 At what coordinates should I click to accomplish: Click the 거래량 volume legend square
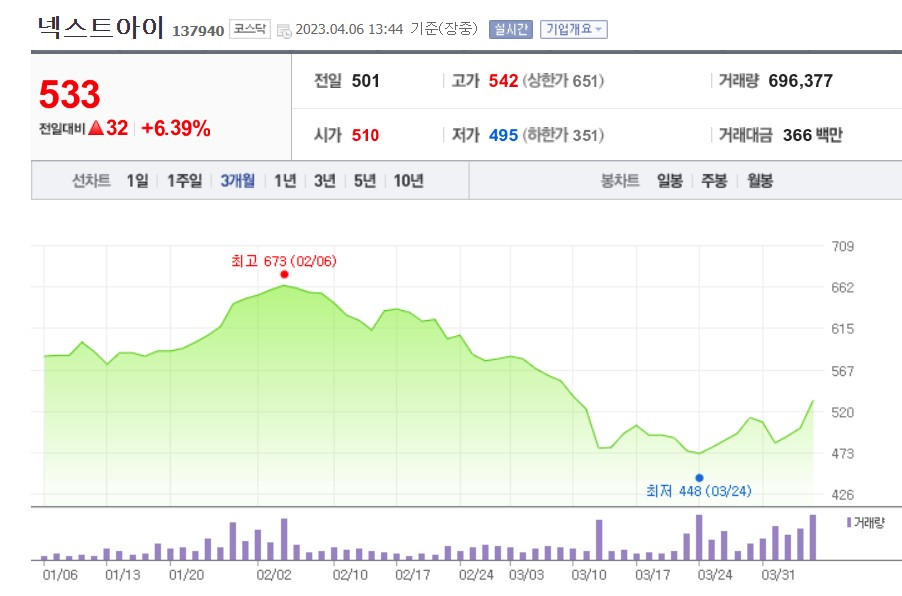(x=849, y=521)
